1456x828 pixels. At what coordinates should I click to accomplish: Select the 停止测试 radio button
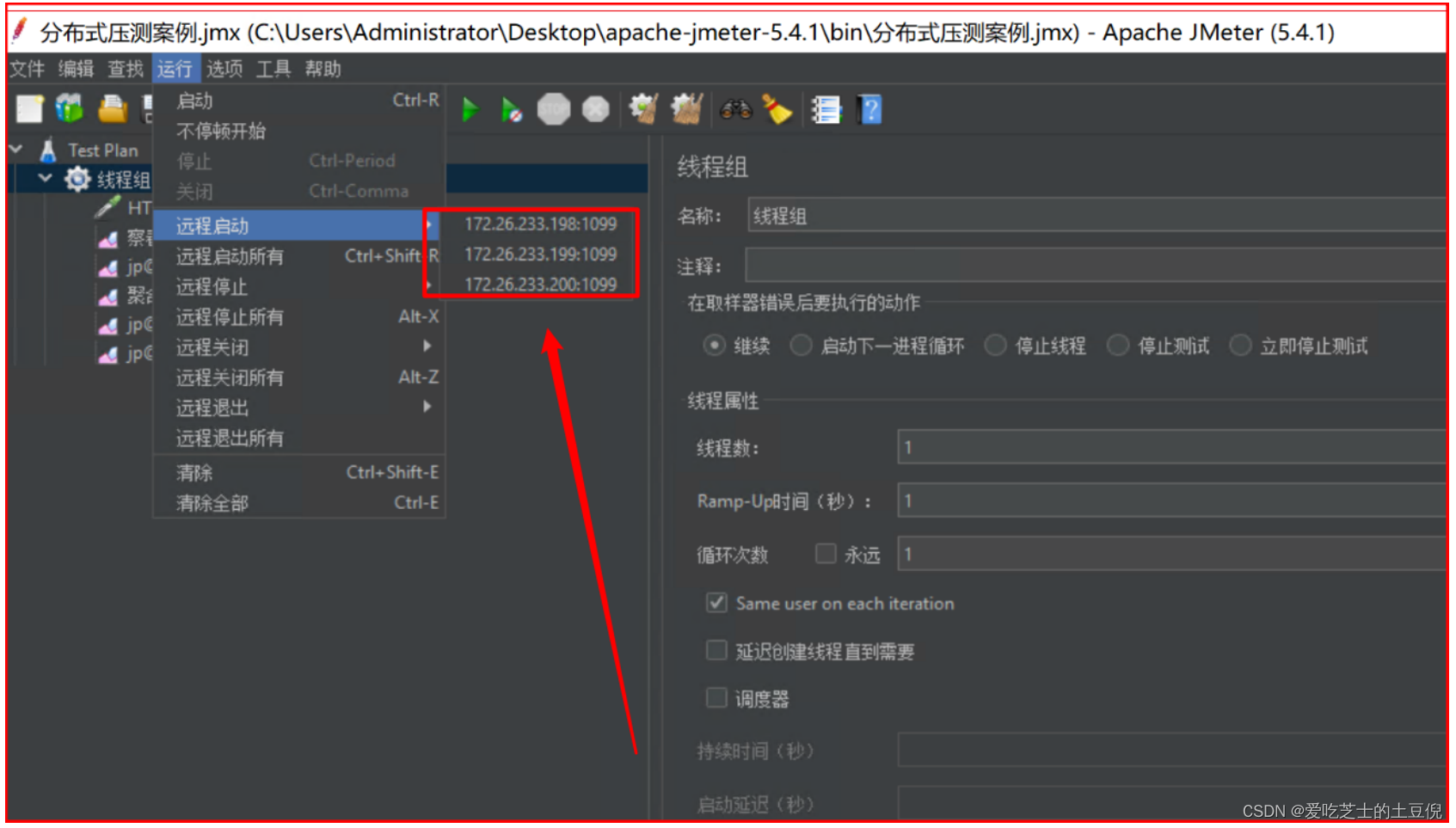tap(1117, 346)
